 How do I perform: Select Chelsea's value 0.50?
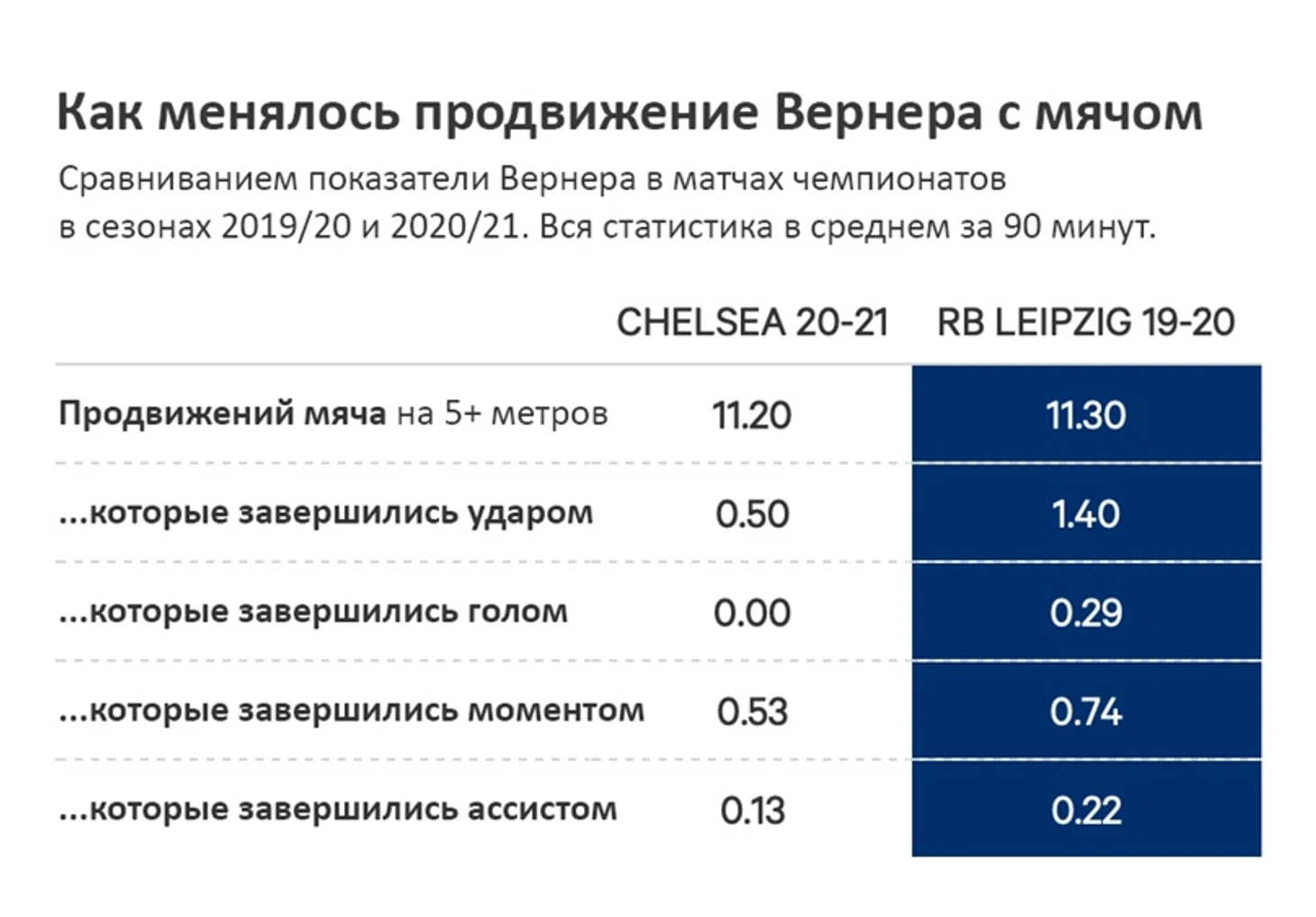(752, 514)
